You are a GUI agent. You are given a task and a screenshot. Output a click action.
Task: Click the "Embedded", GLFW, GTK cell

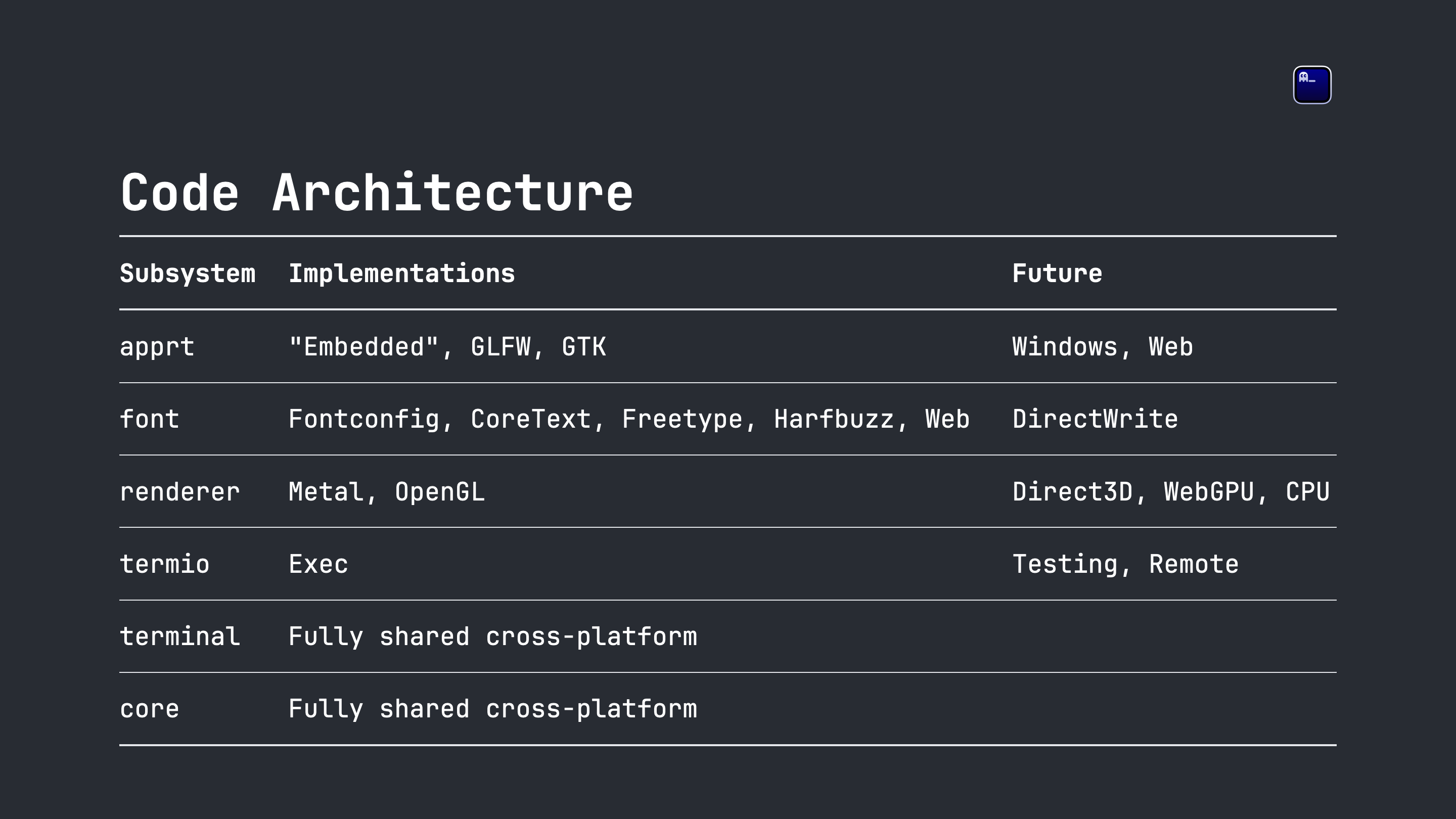tap(447, 346)
